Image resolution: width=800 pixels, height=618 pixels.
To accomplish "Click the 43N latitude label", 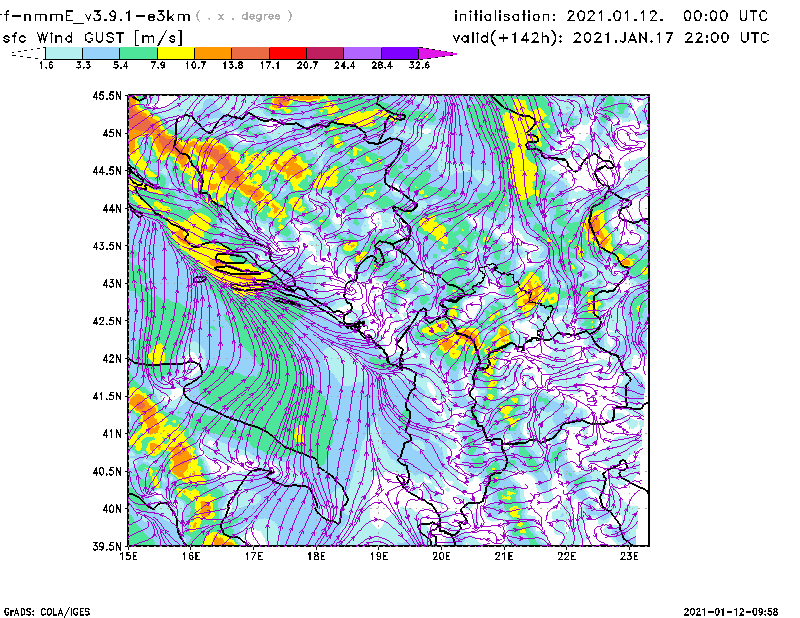I will coord(112,283).
